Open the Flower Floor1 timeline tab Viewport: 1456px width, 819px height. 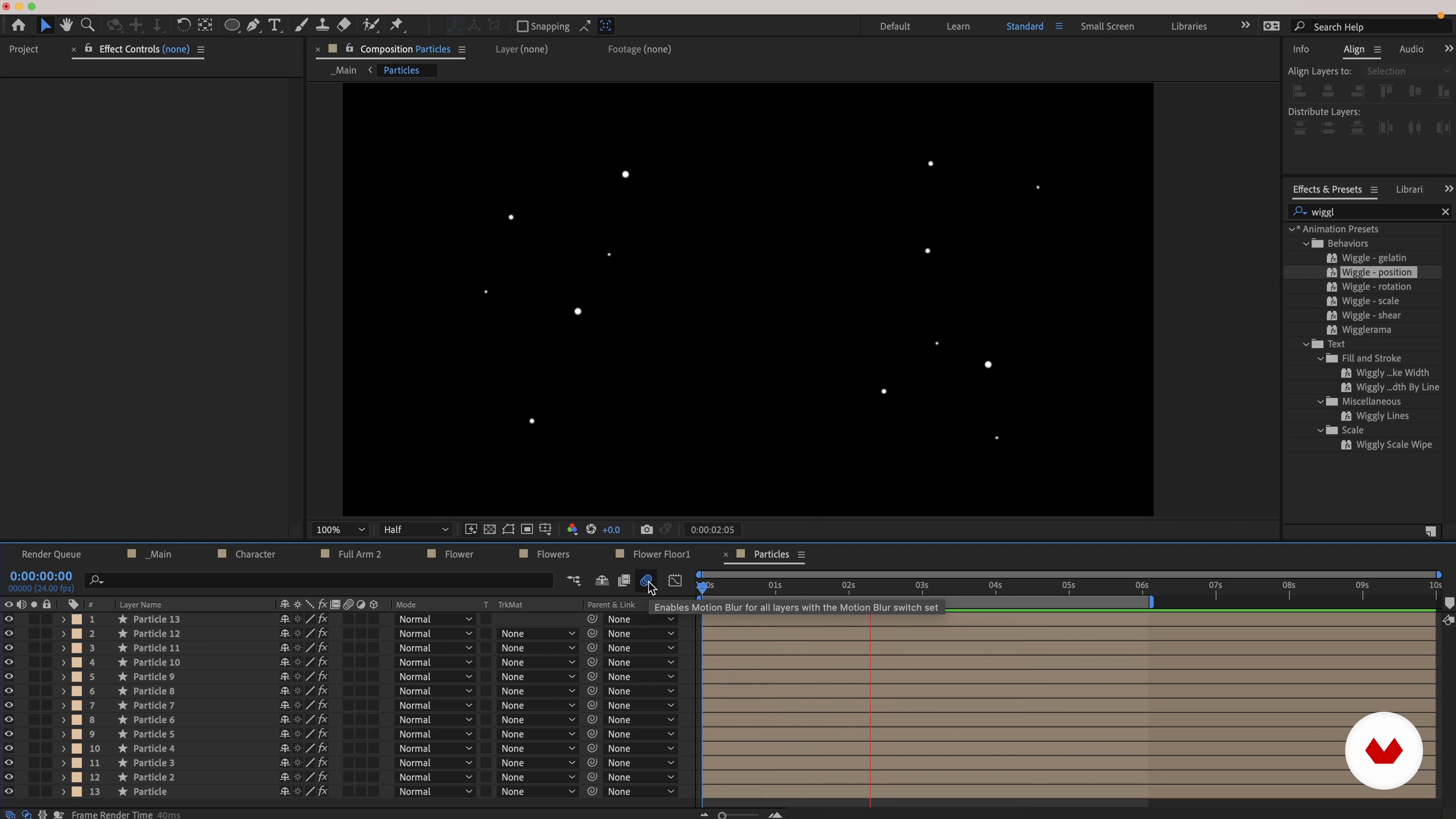[662, 554]
